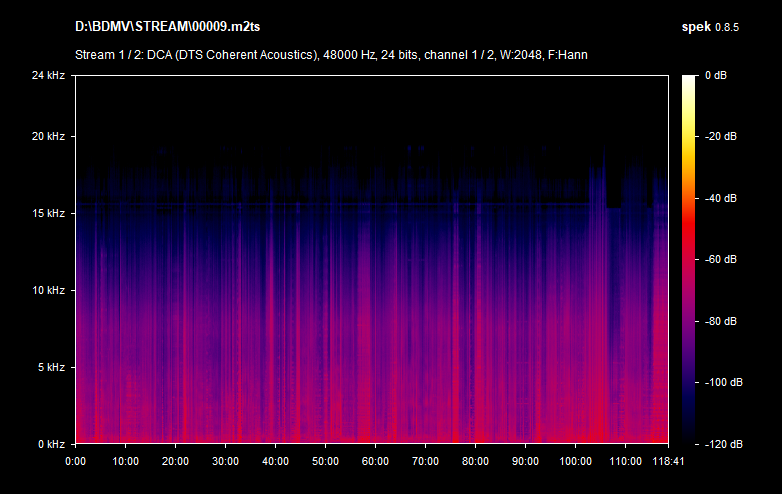Click the 60:00 time axis marker

pos(375,462)
